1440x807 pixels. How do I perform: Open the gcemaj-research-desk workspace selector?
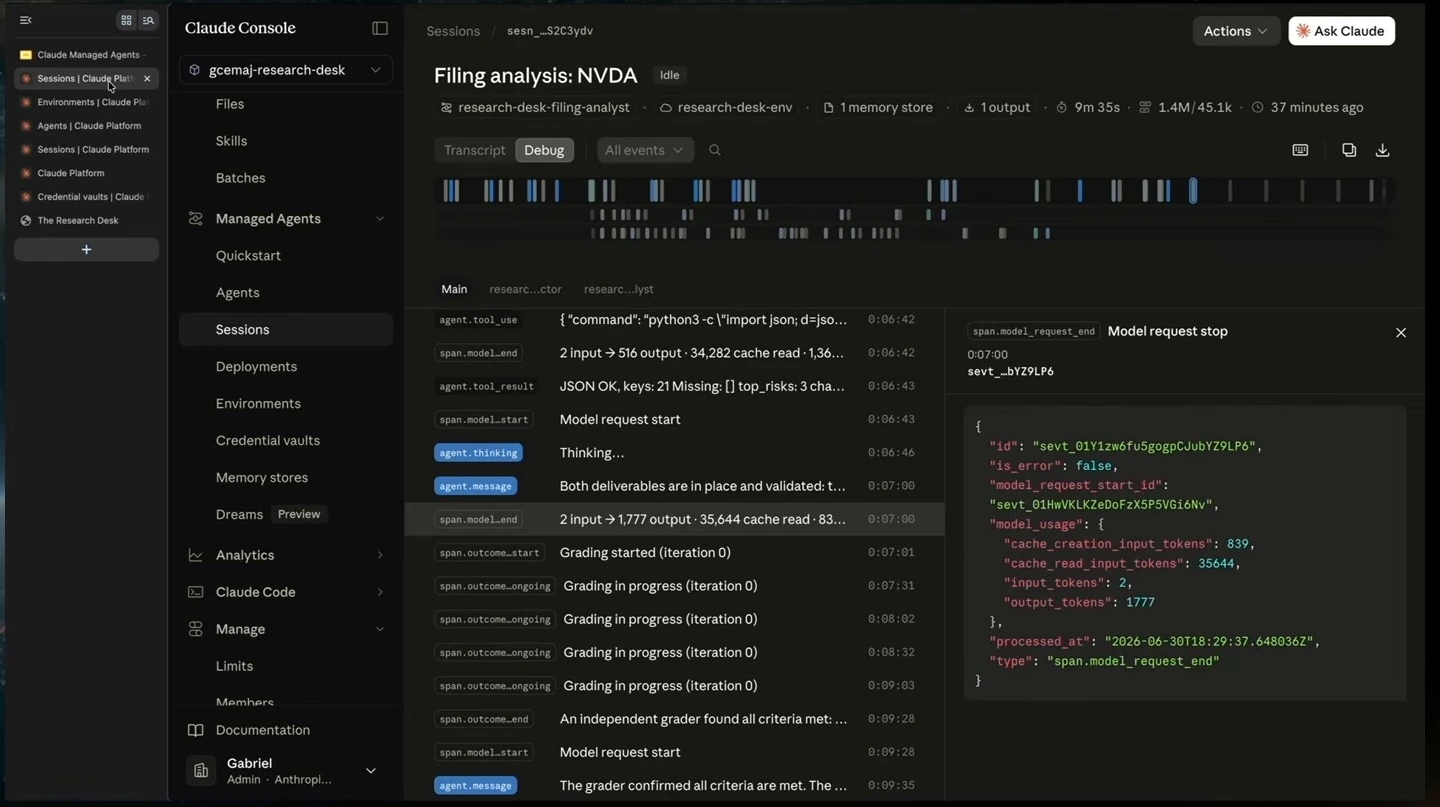click(x=286, y=70)
